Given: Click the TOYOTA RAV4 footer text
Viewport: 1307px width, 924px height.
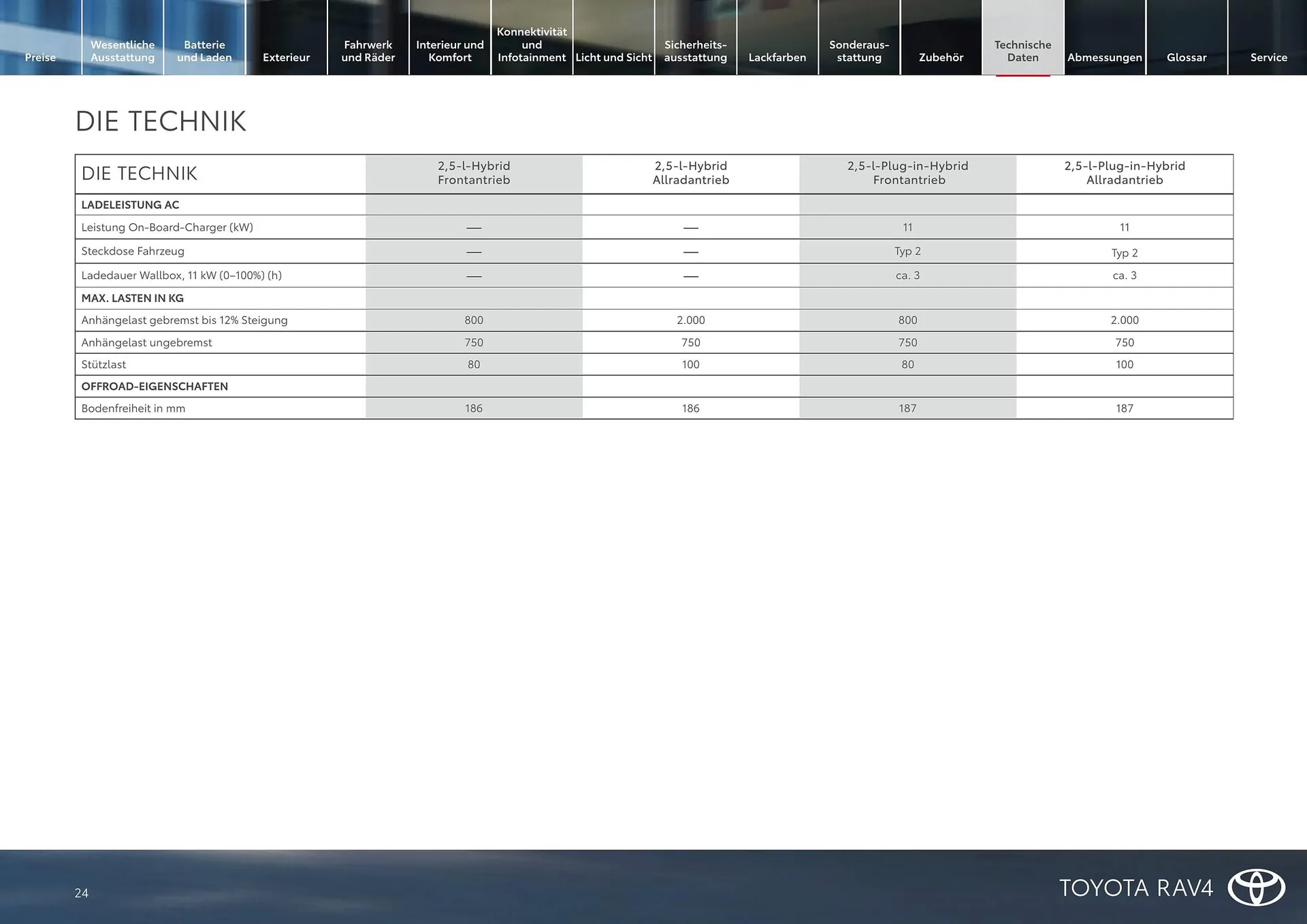Looking at the screenshot, I should (x=1135, y=888).
